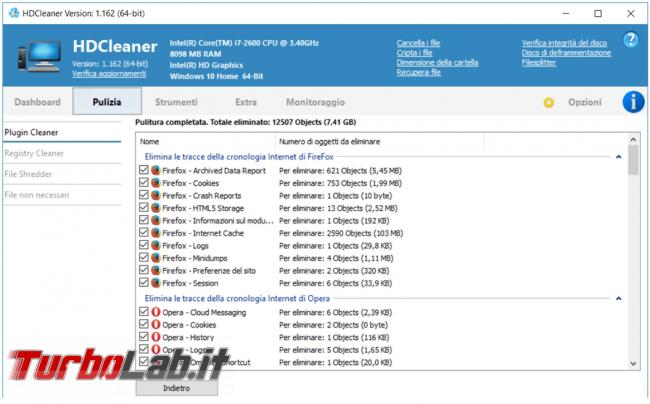This screenshot has width=650, height=404.
Task: Click the scrollbar up arrow
Action: [x=633, y=140]
